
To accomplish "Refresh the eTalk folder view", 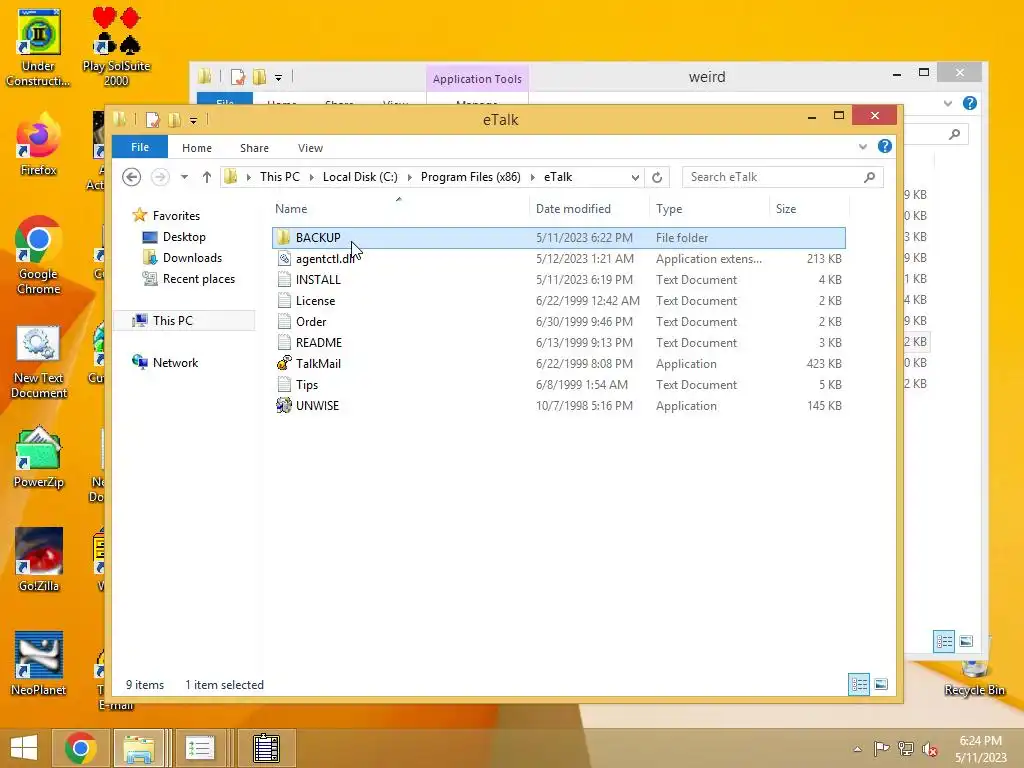I will [x=657, y=177].
